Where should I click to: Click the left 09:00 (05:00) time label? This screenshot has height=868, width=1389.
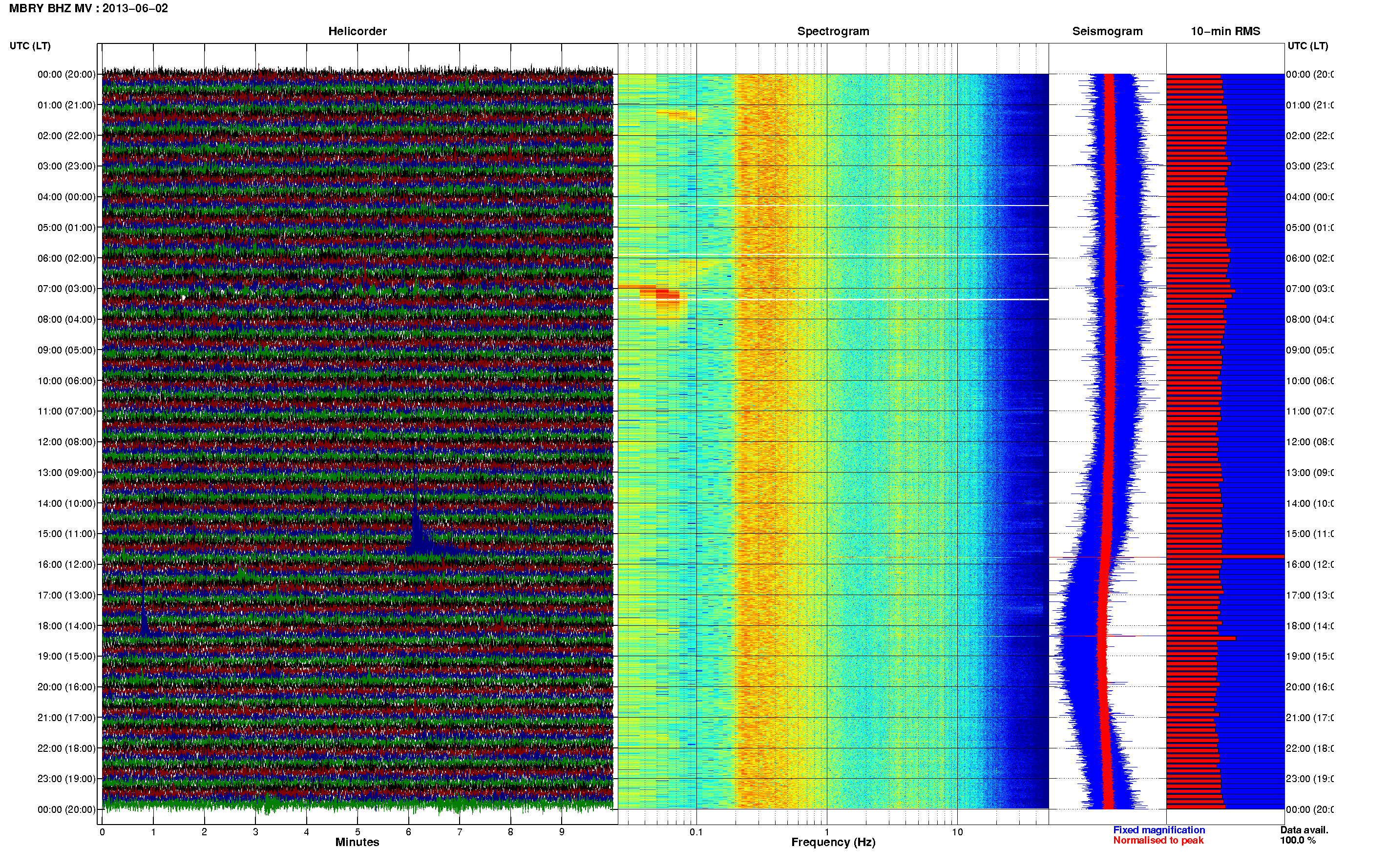tap(66, 350)
